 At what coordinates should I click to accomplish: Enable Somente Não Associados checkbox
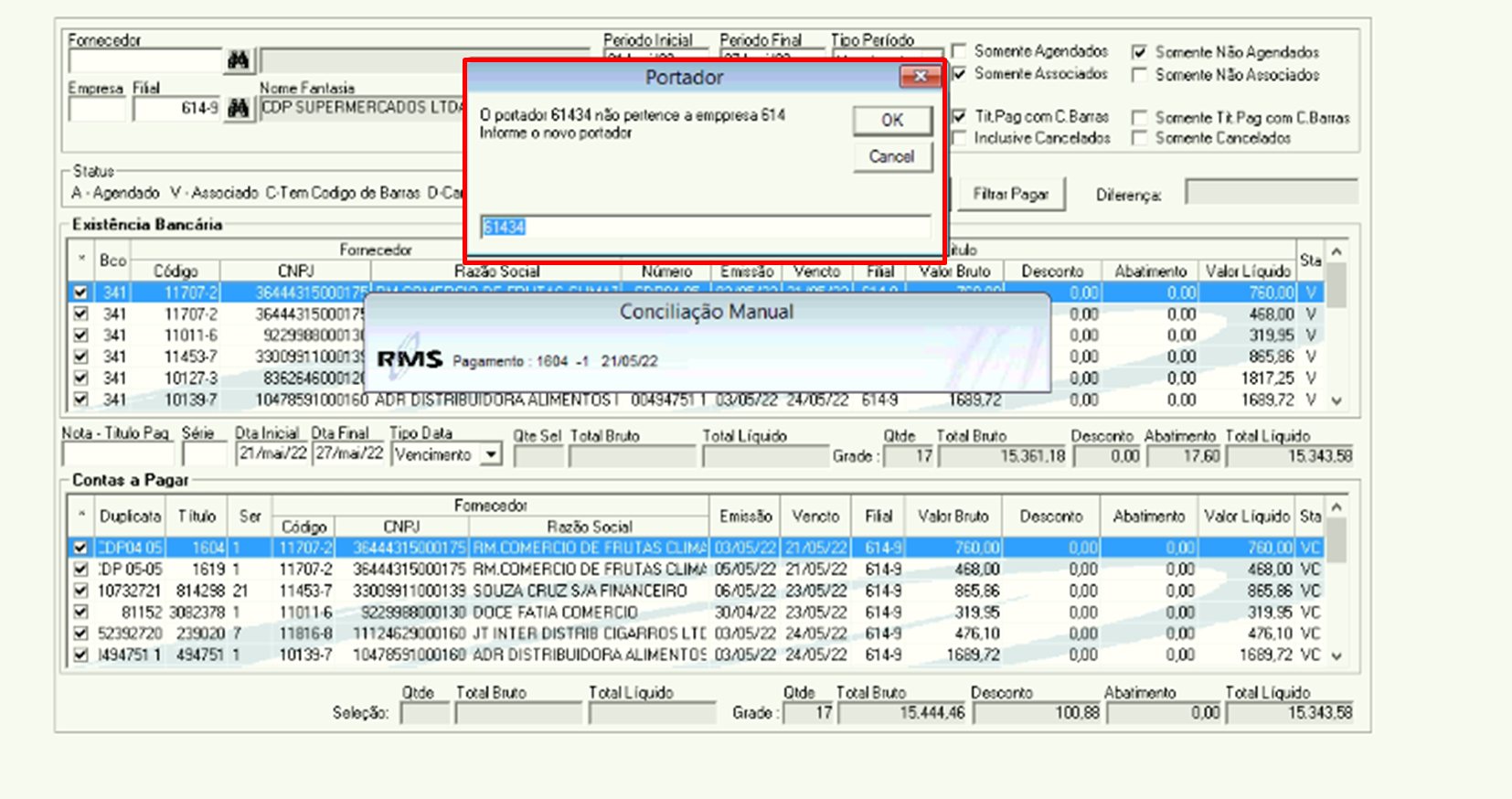point(1139,75)
